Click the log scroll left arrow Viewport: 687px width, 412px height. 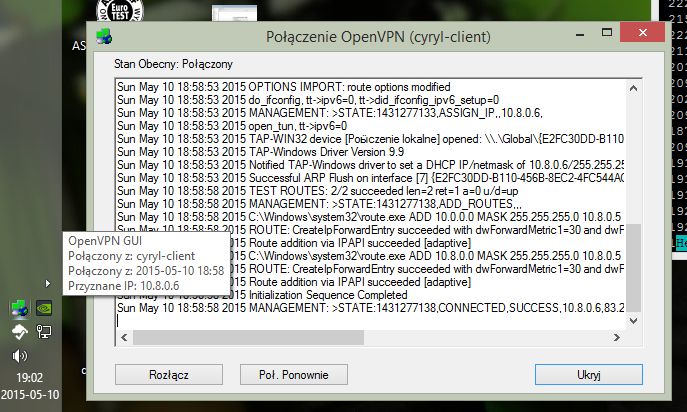coord(124,337)
